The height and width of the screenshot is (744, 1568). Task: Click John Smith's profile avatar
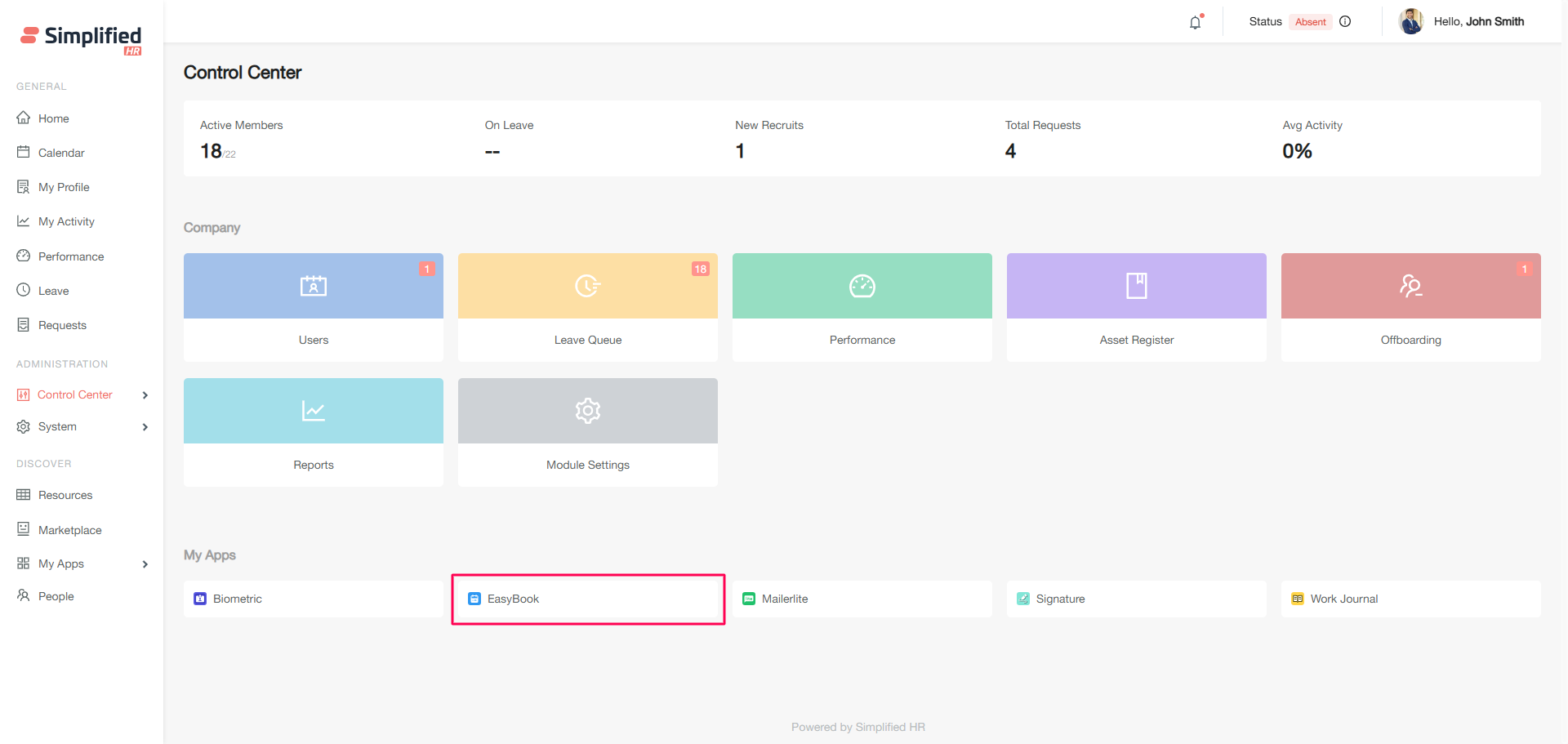[1410, 22]
